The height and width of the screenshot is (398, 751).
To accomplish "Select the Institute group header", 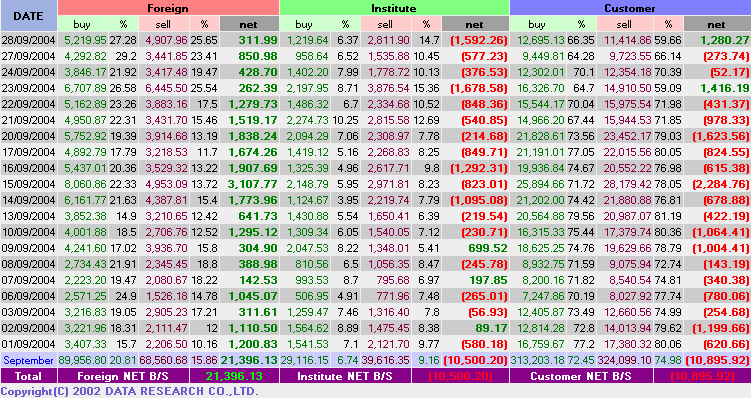I will pyautogui.click(x=394, y=8).
